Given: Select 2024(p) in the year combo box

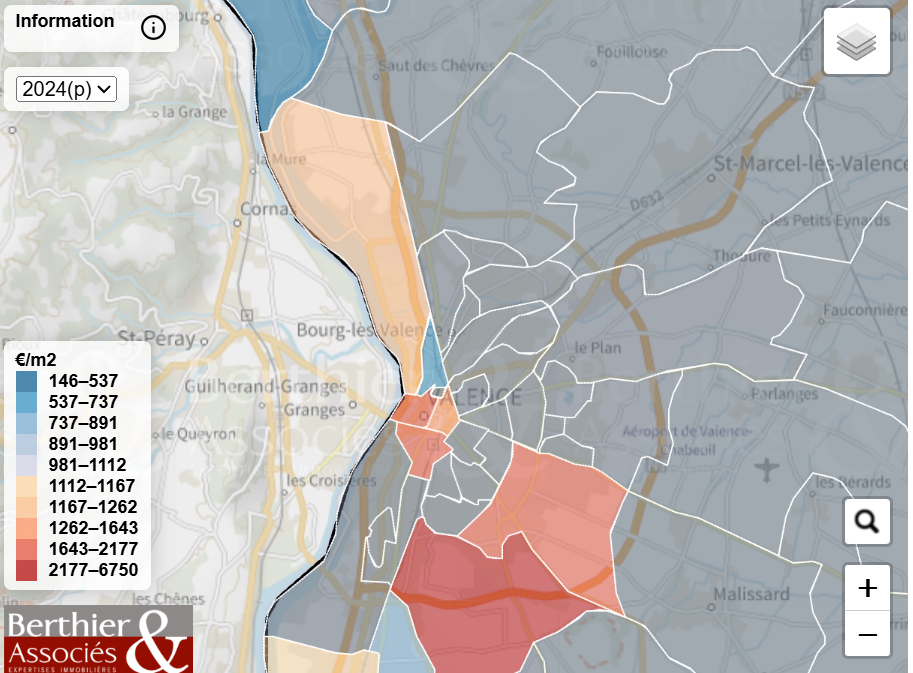Looking at the screenshot, I should [65, 89].
